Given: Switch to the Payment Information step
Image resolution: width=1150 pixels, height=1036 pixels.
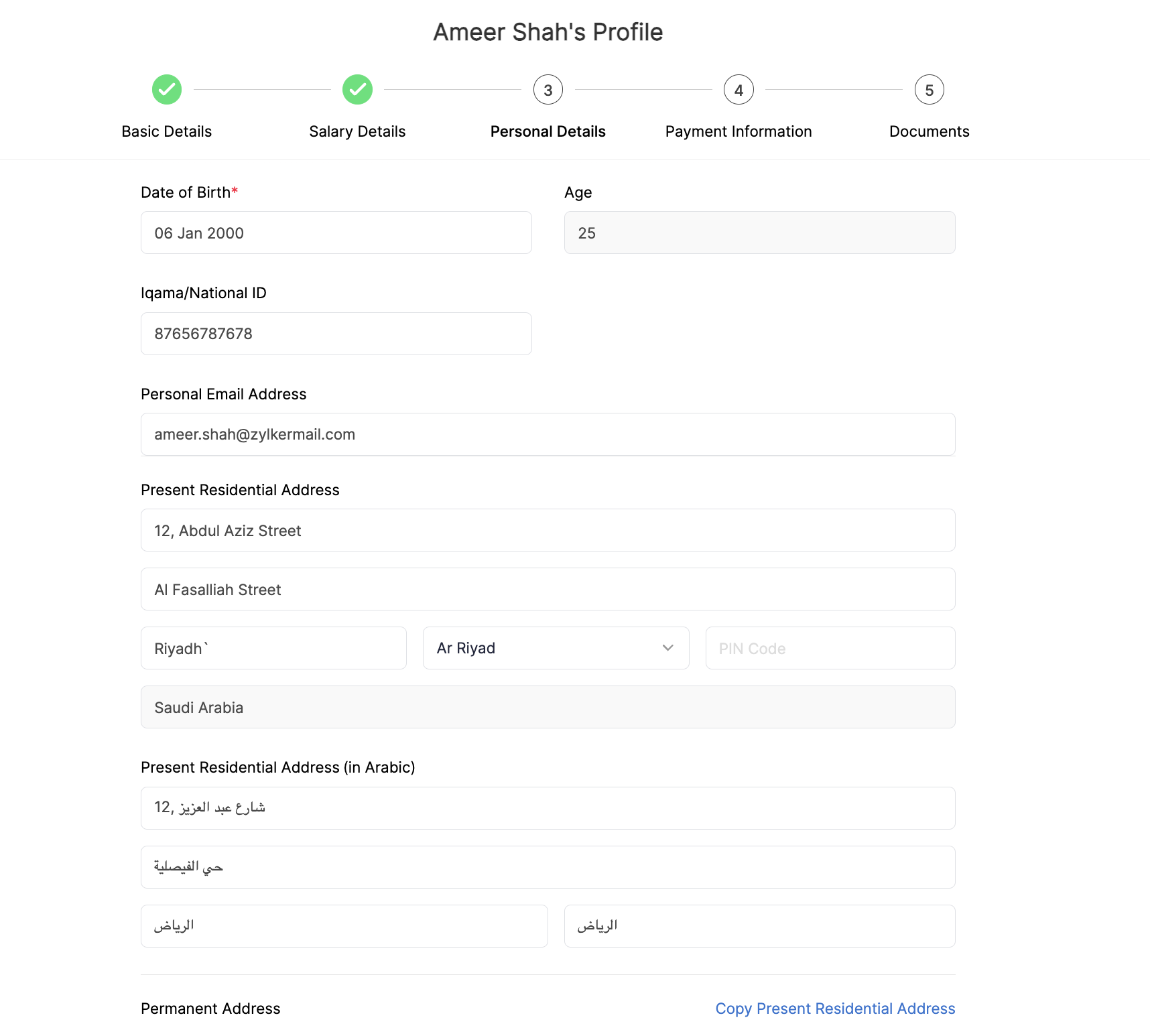Looking at the screenshot, I should click(x=738, y=131).
